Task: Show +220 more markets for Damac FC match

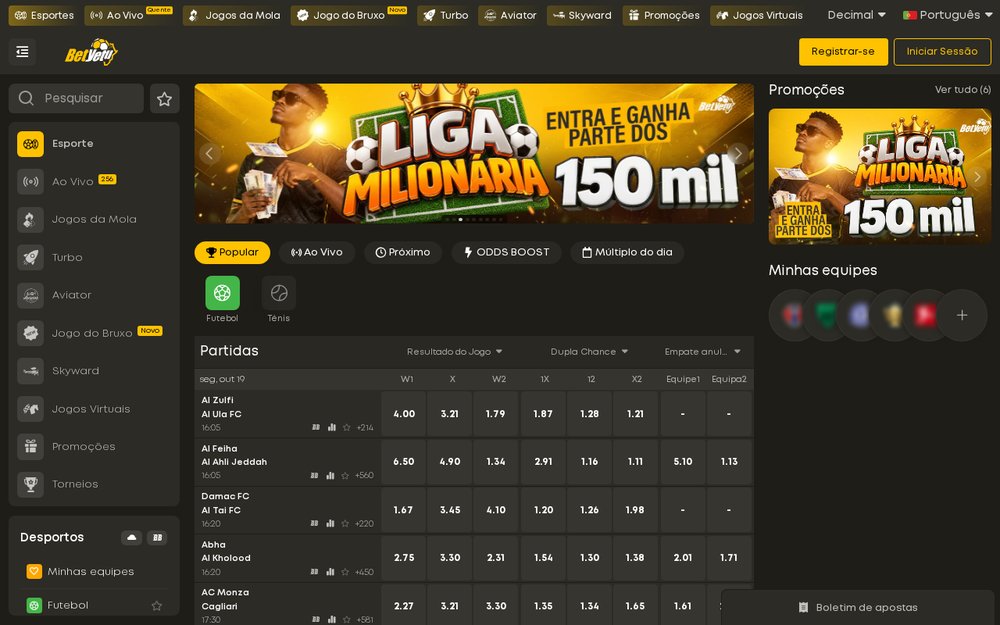Action: coord(364,524)
